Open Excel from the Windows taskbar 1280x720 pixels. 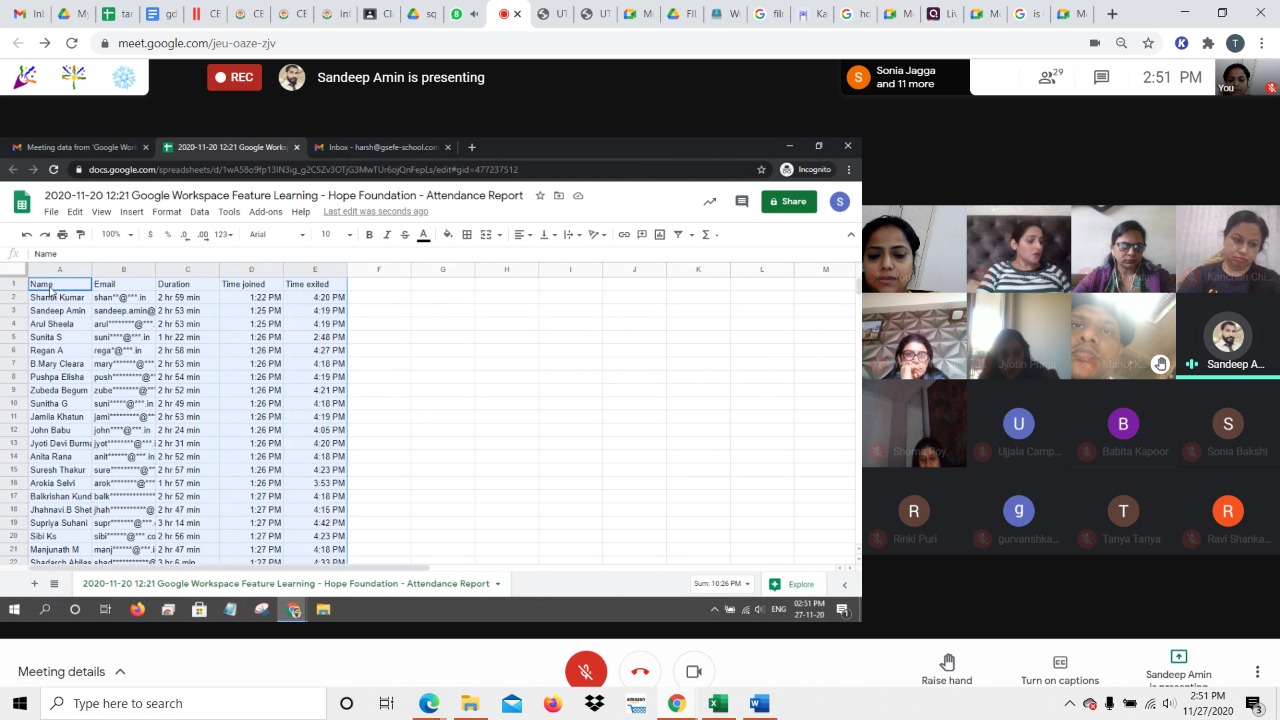(x=717, y=704)
